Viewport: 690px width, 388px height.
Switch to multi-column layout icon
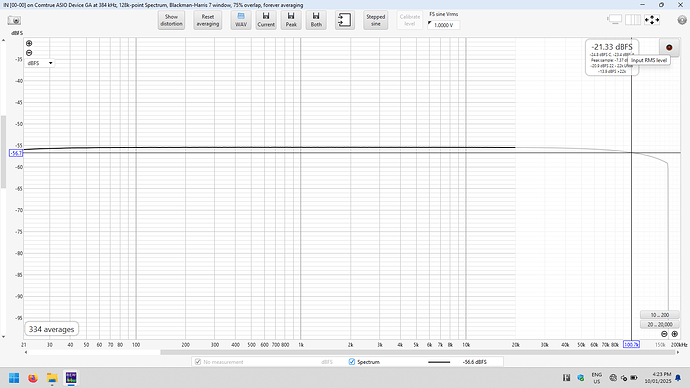633,19
